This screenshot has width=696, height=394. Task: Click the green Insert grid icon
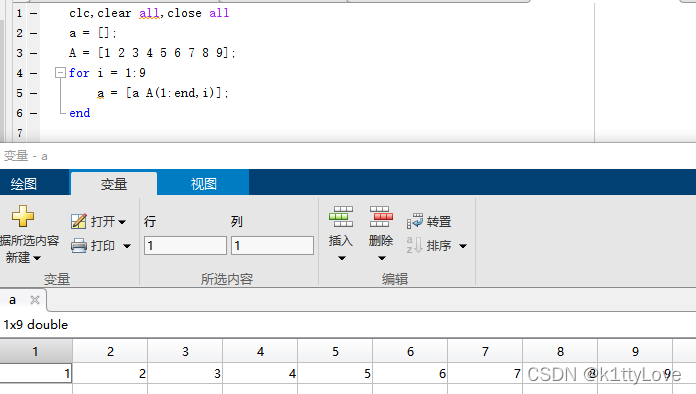click(341, 217)
